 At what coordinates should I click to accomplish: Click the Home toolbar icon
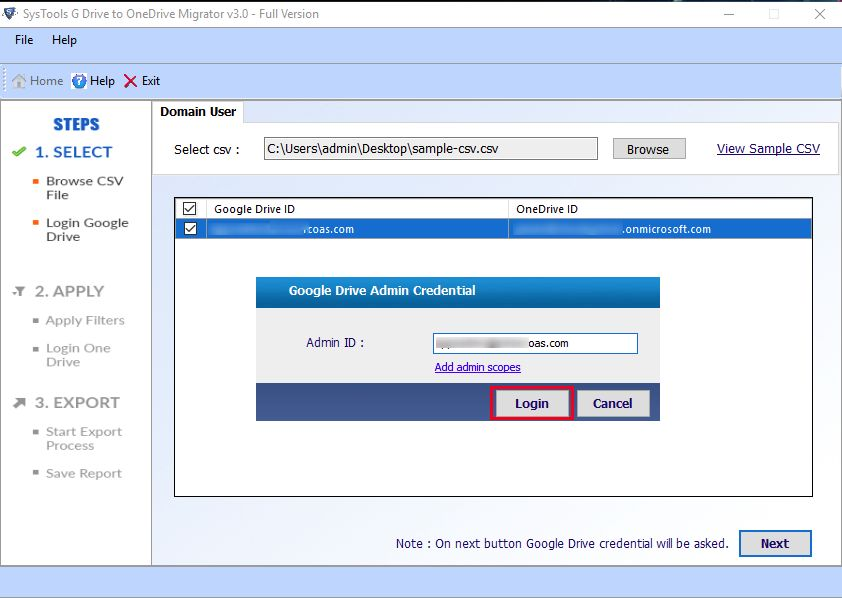click(19, 81)
